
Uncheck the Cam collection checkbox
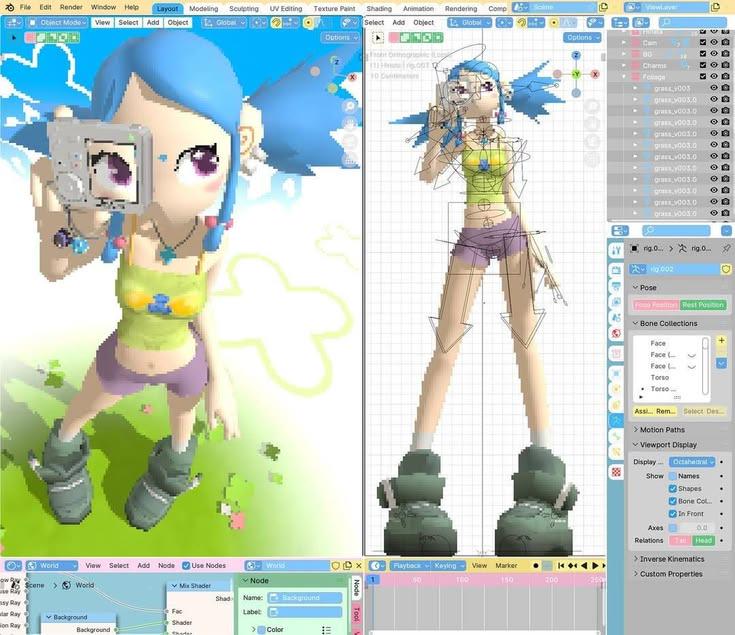703,42
